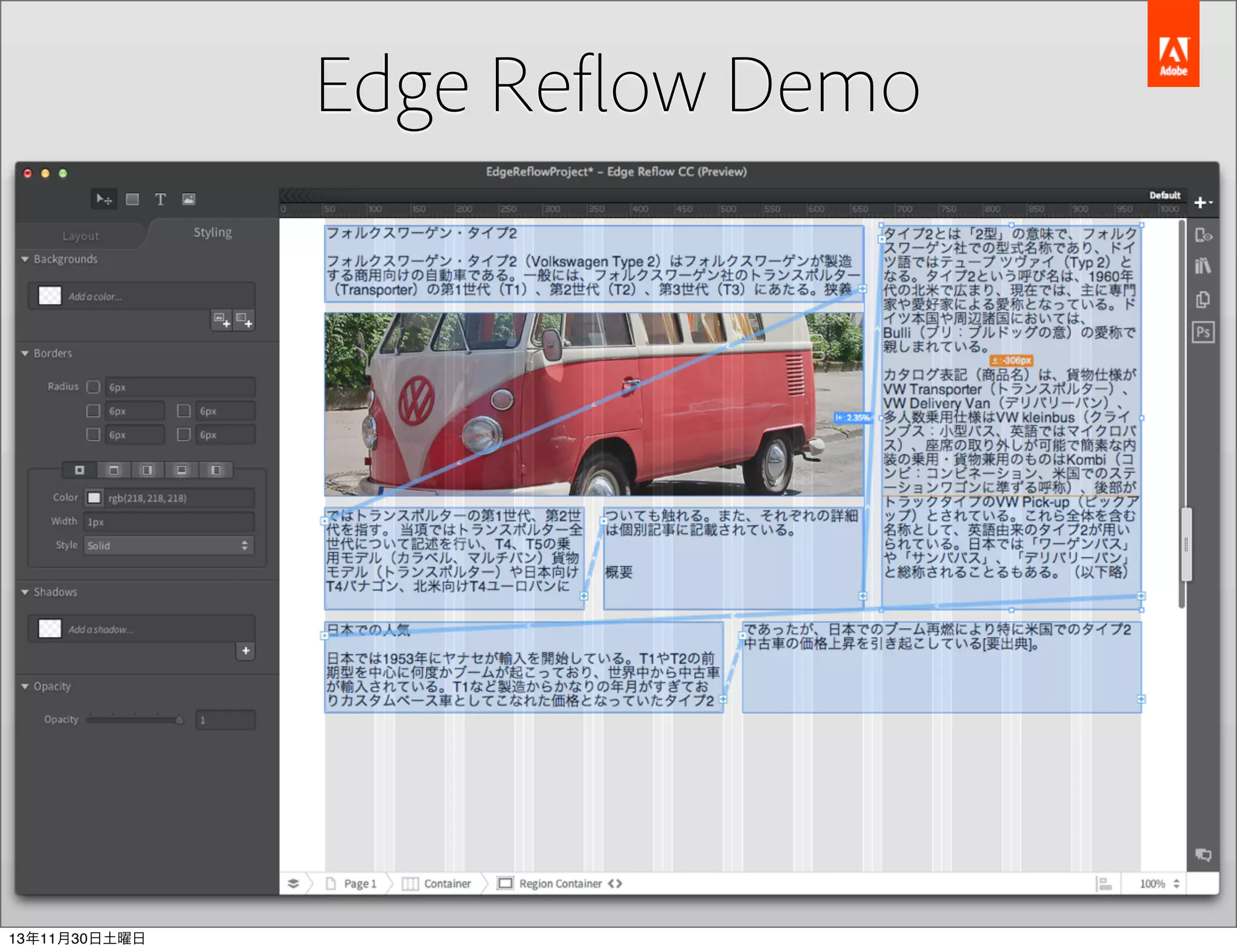This screenshot has height=952, width=1237.
Task: Add a new breakpoint with plus icon
Action: [1202, 202]
